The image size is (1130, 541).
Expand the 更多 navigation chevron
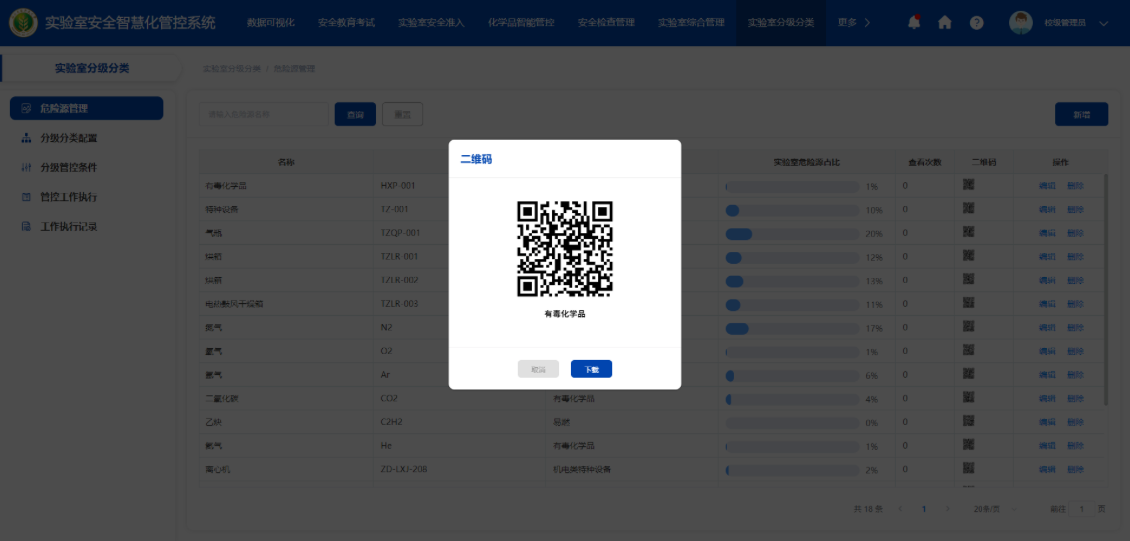867,22
